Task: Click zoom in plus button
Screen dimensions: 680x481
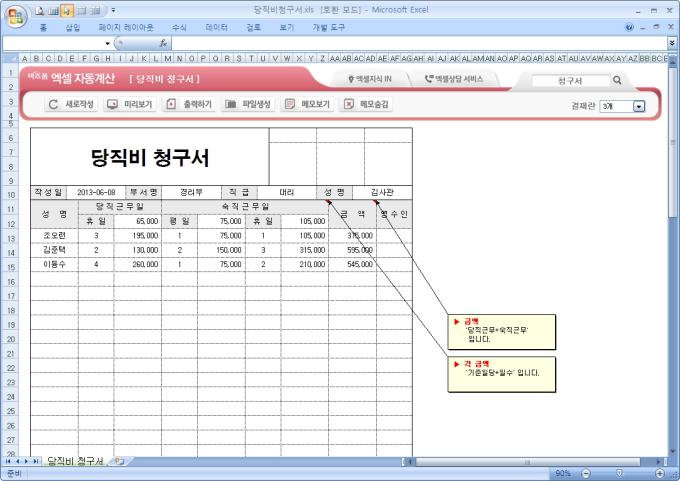Action: click(660, 473)
